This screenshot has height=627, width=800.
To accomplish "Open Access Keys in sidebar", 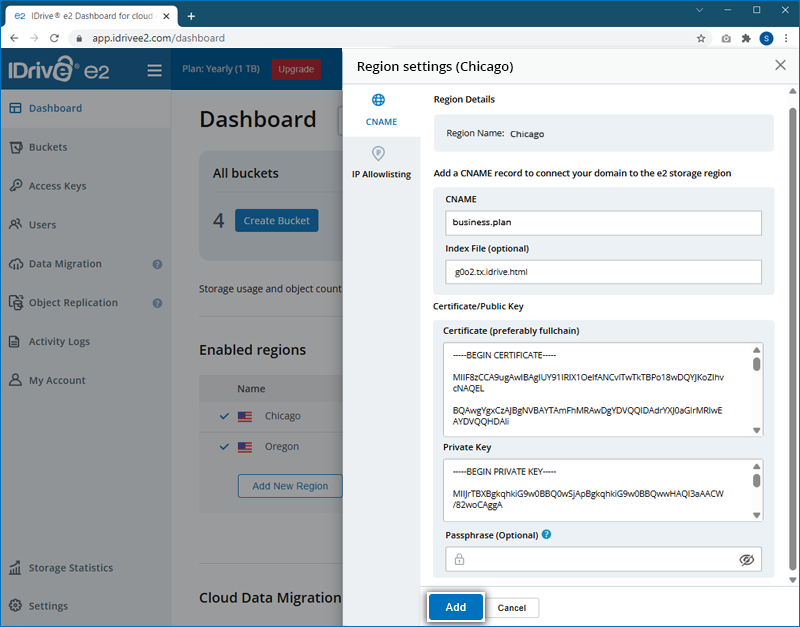I will 57,186.
